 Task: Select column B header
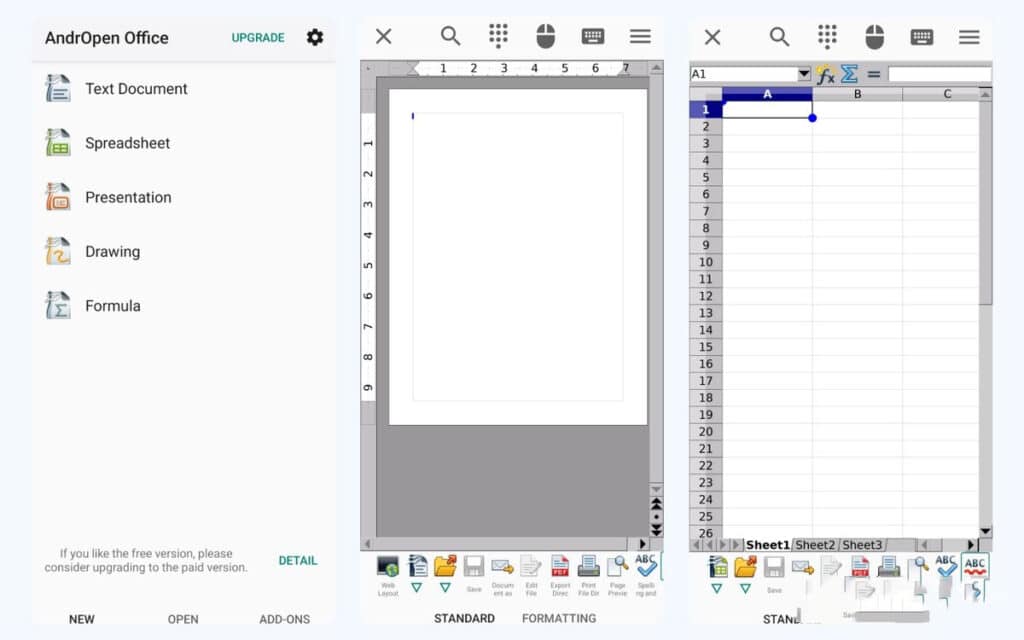[857, 94]
